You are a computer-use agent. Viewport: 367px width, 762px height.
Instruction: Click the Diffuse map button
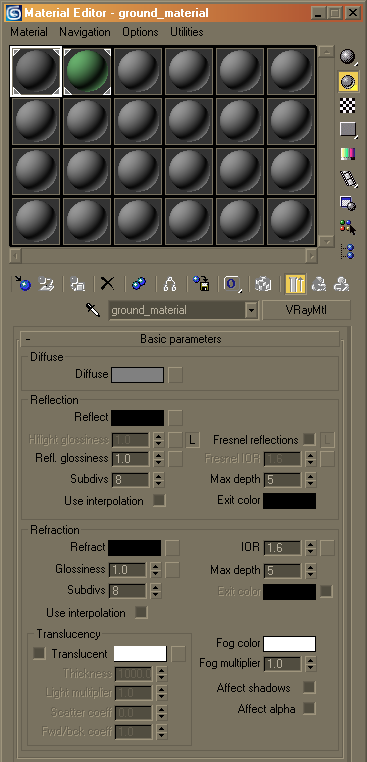pos(176,375)
